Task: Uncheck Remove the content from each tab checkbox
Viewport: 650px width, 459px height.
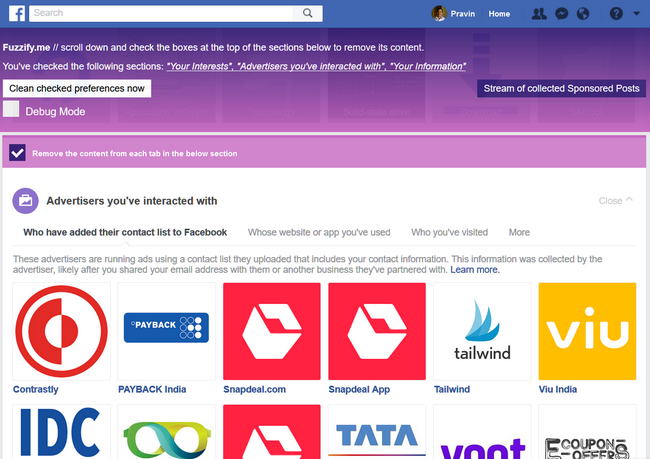Action: [x=17, y=153]
